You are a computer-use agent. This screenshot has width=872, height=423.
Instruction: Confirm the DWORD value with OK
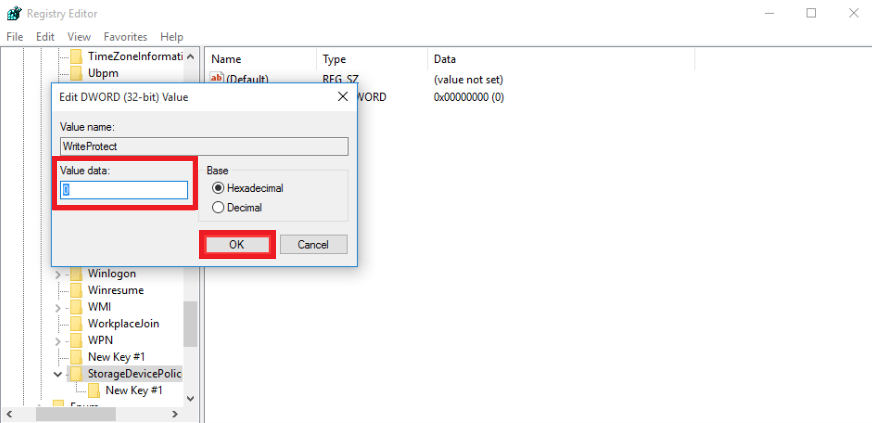237,245
